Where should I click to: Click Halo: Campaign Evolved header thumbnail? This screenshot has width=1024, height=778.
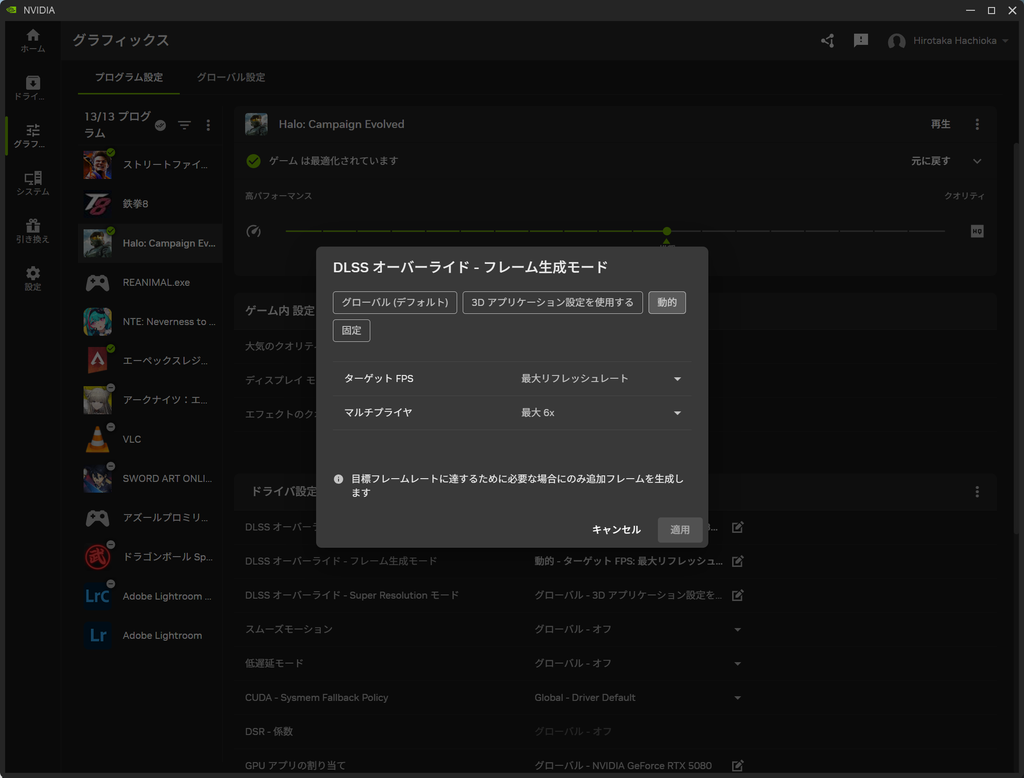(x=256, y=124)
